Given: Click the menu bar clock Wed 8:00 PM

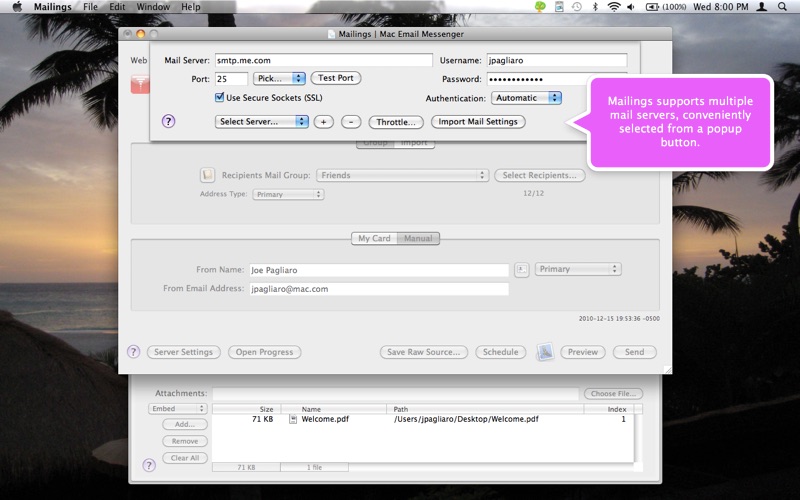Looking at the screenshot, I should pos(720,7).
